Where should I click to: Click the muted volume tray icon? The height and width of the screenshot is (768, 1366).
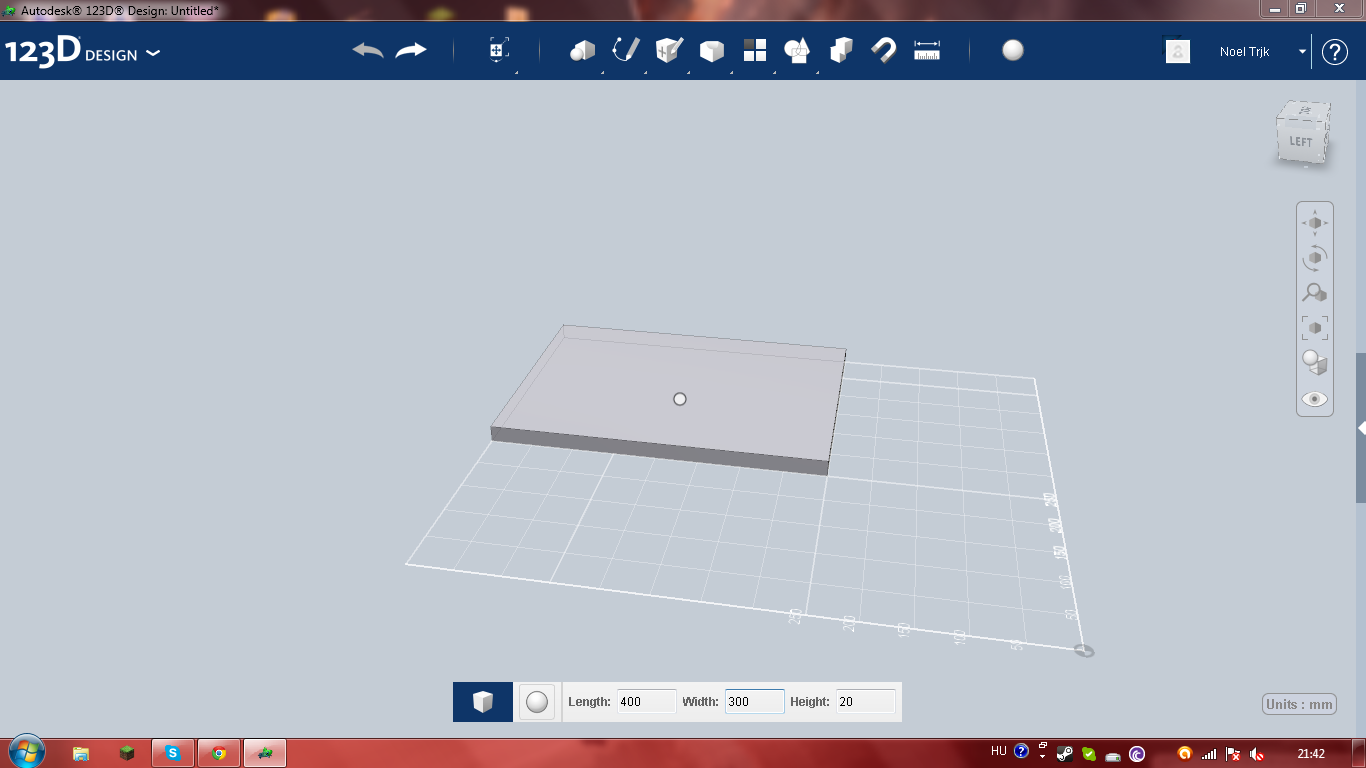(1257, 754)
